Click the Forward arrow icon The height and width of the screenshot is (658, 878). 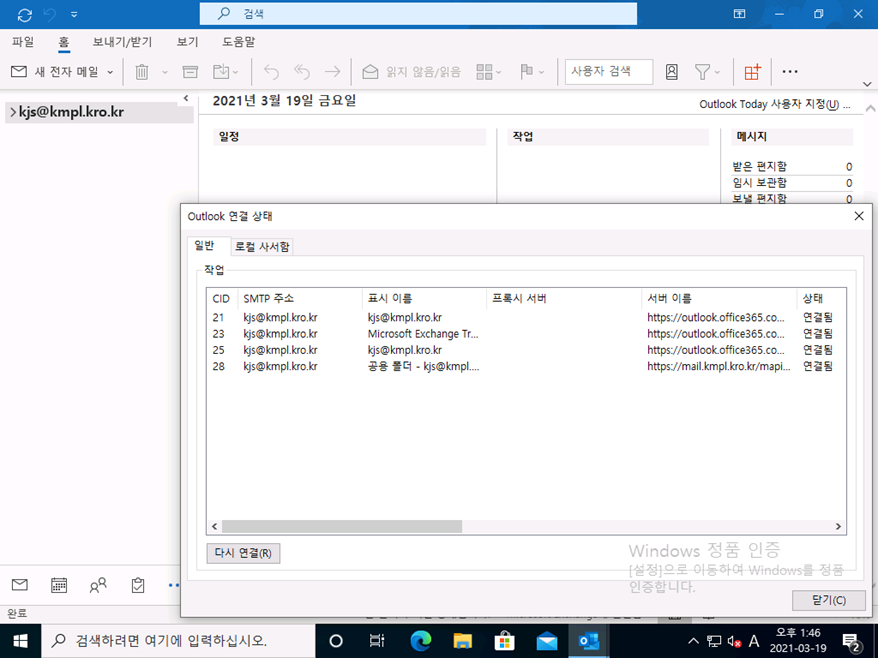(333, 72)
